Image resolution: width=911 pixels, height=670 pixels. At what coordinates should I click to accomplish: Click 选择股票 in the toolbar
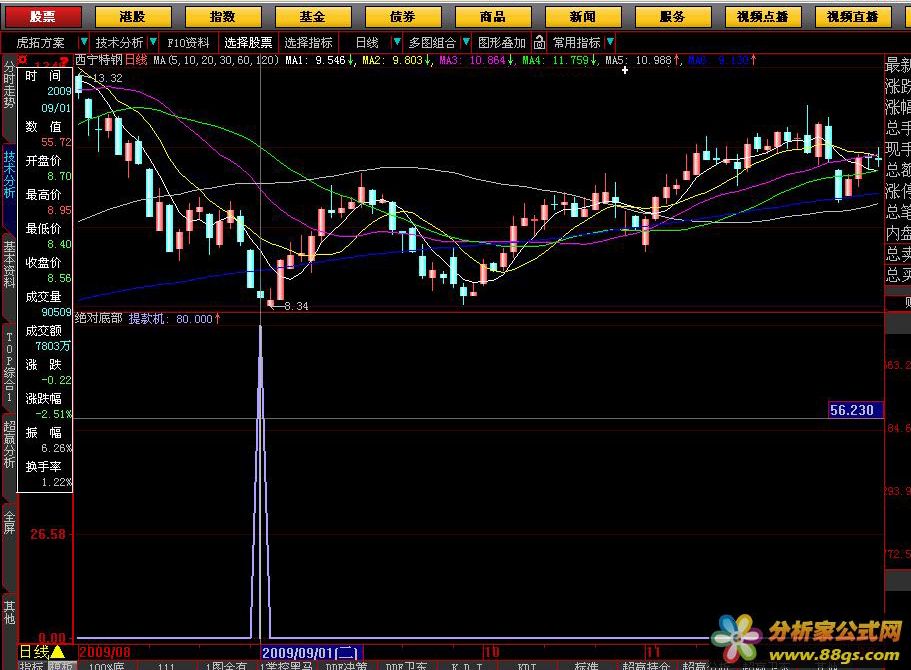click(248, 43)
